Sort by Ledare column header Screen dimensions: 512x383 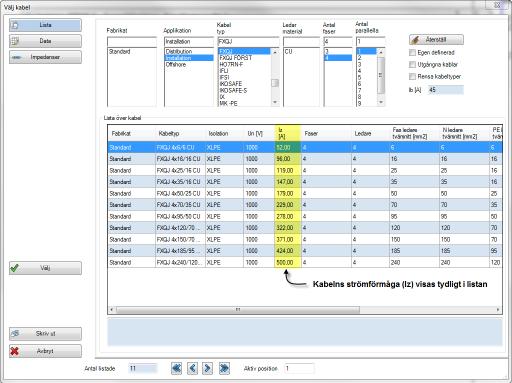(x=370, y=133)
